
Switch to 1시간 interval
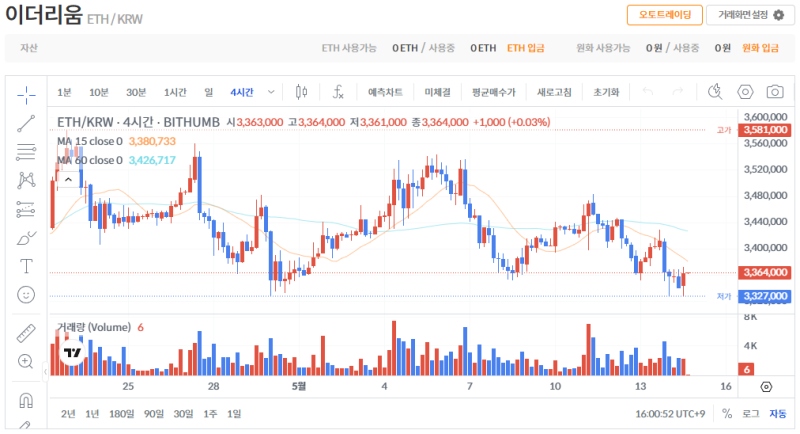pos(175,92)
